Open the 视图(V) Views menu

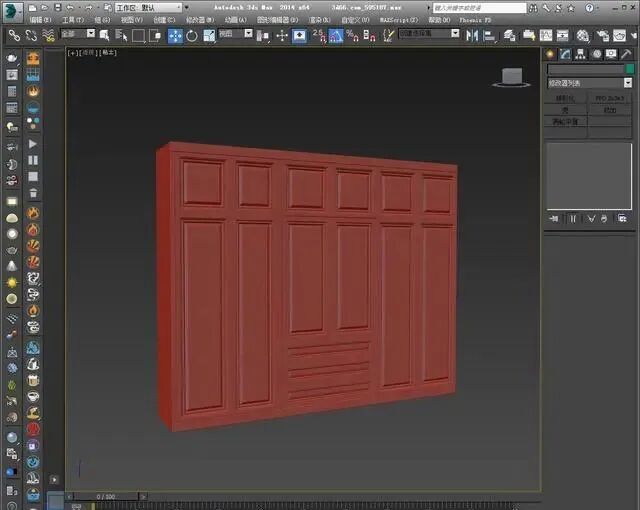pyautogui.click(x=131, y=20)
